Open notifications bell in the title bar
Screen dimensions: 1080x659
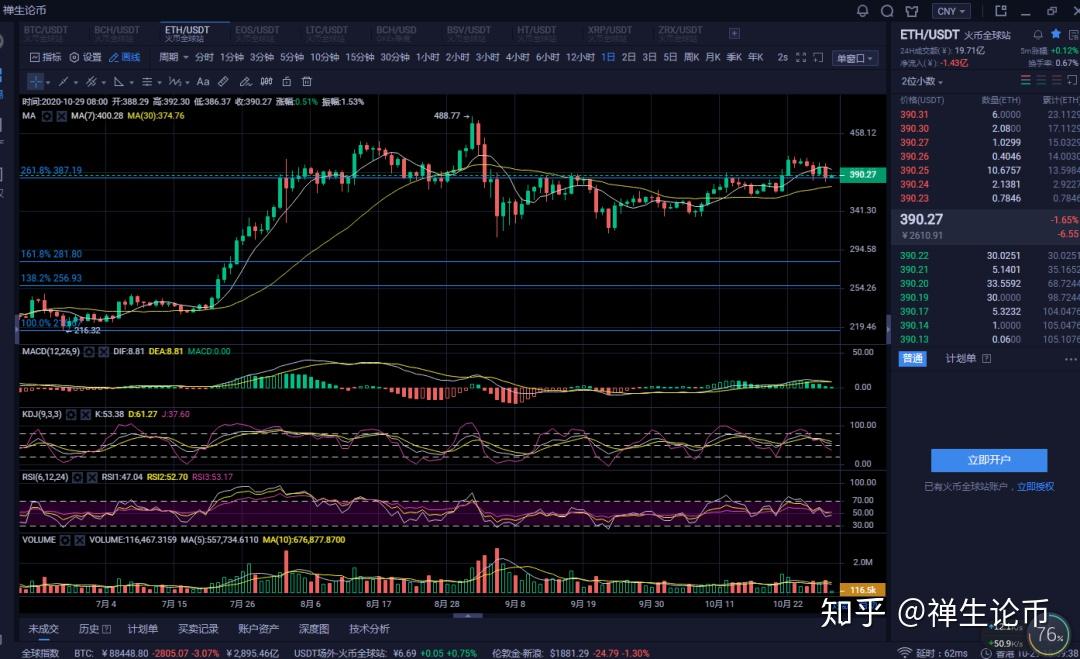point(862,11)
